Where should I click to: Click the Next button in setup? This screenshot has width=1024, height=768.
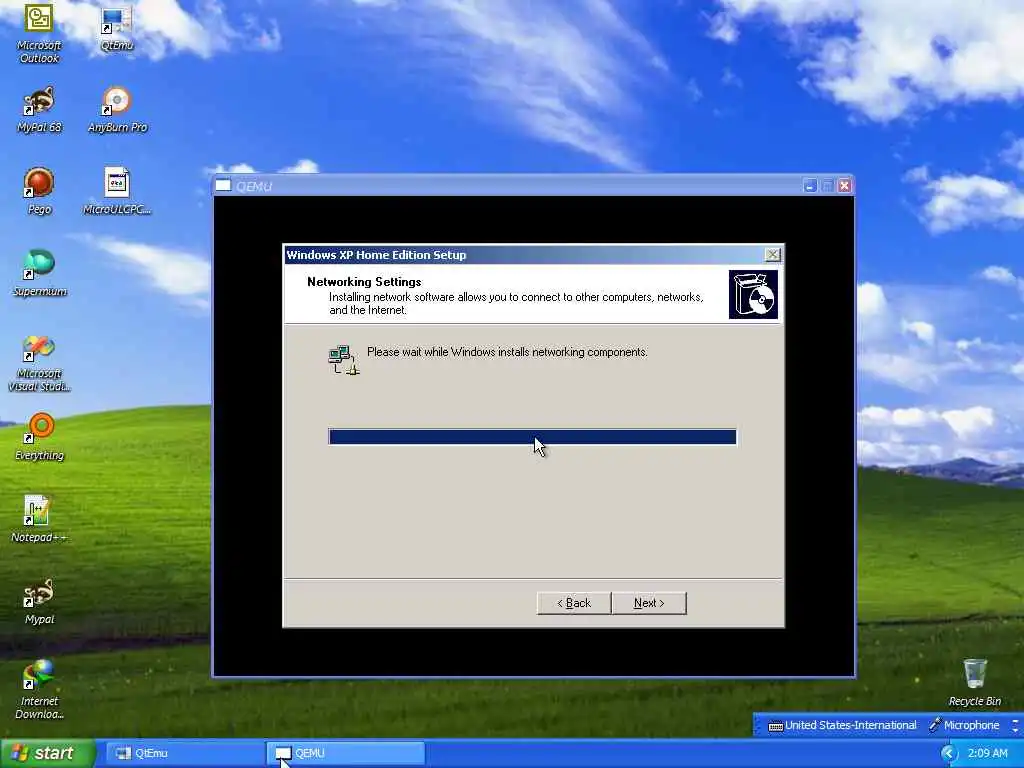(x=649, y=603)
